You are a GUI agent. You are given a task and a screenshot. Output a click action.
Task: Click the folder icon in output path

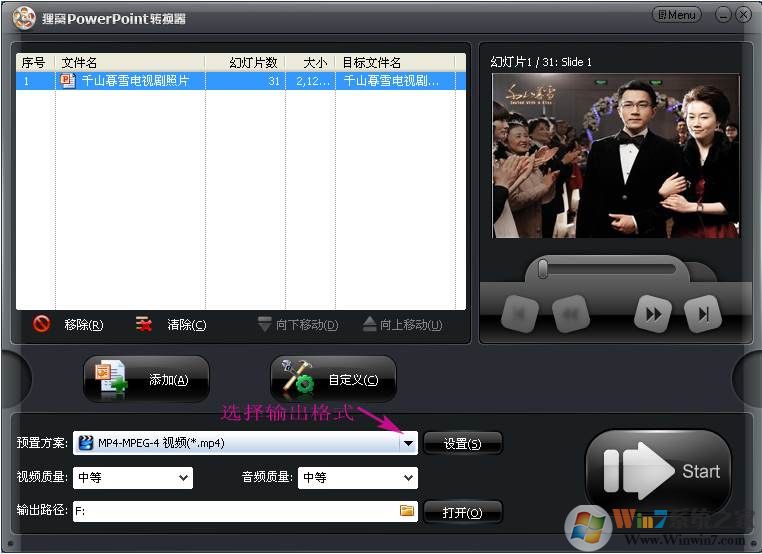(x=407, y=511)
